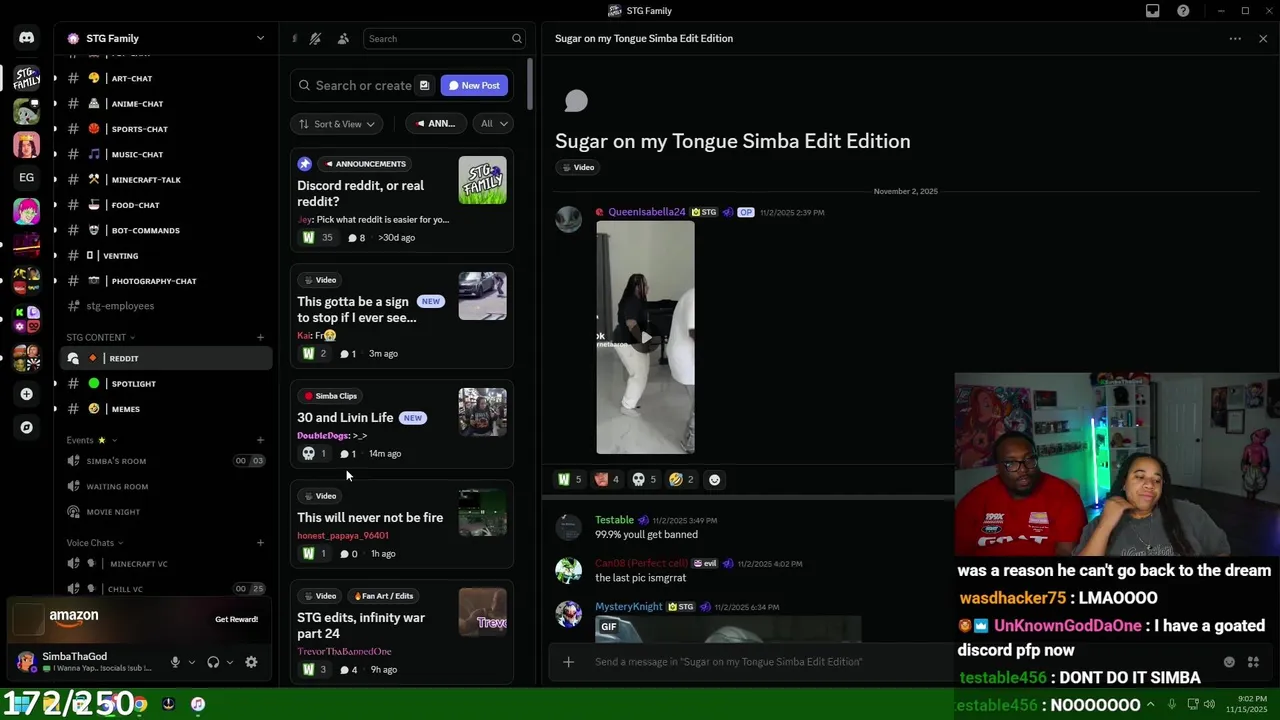Toggle notification mute bell in forum header
Viewport: 1280px width, 720px height.
(315, 39)
